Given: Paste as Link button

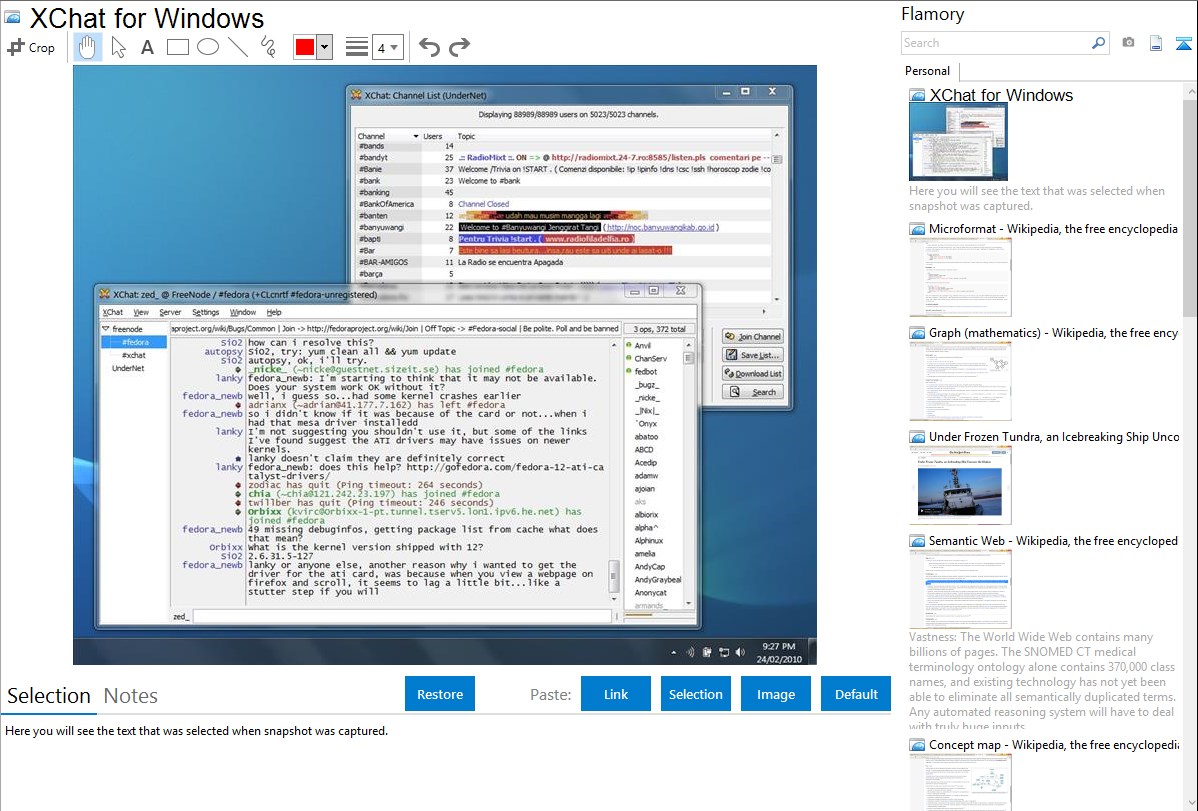Looking at the screenshot, I should (616, 694).
